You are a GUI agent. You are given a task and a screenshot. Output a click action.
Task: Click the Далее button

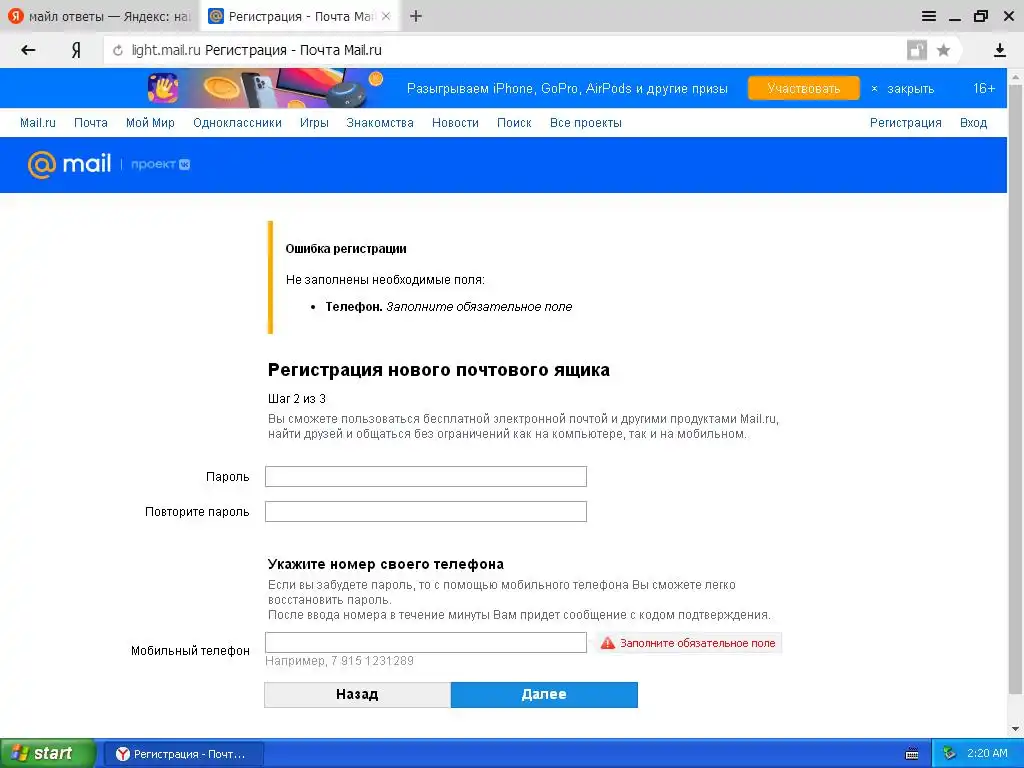coord(544,694)
